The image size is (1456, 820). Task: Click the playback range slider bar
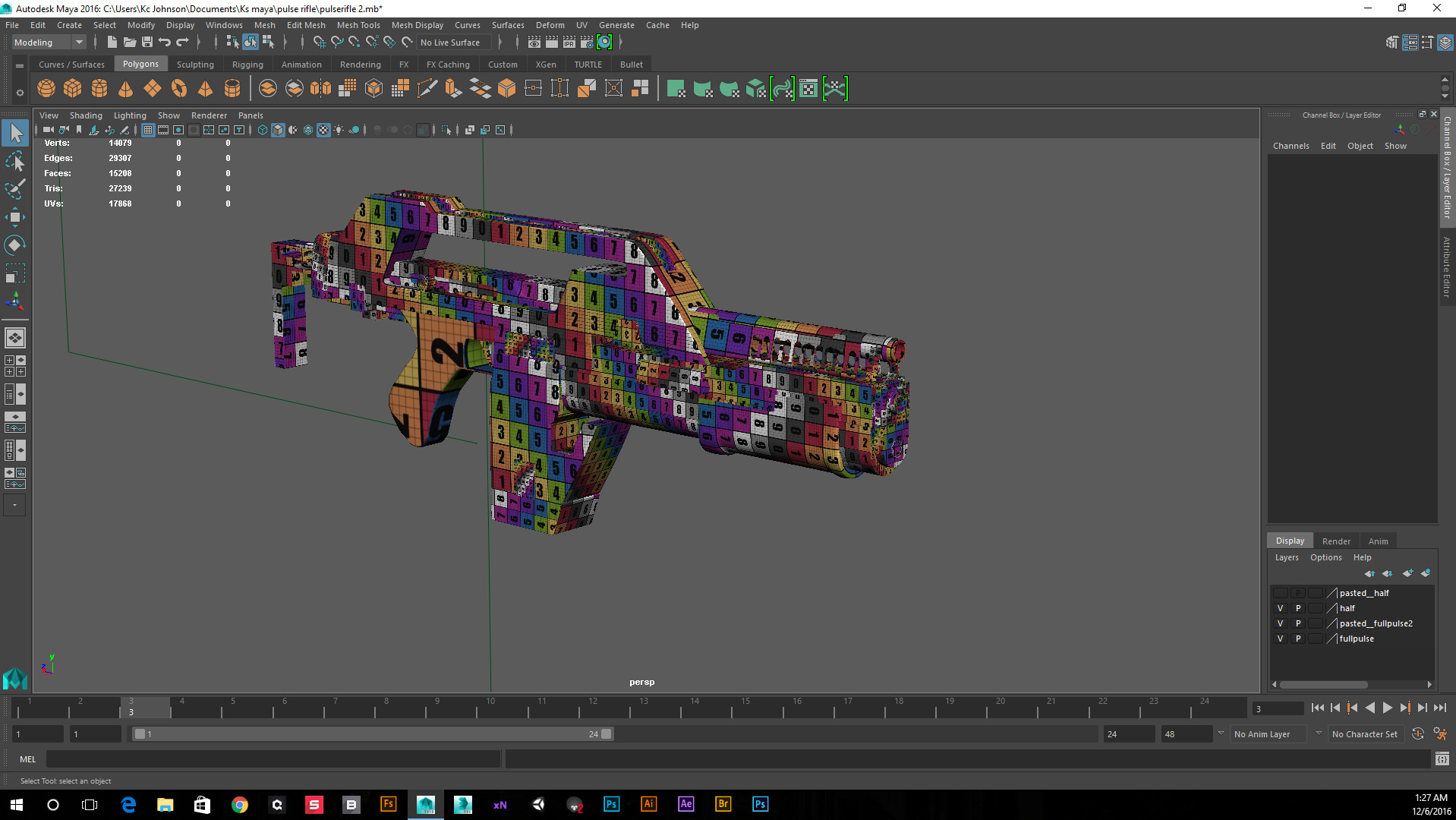click(372, 734)
